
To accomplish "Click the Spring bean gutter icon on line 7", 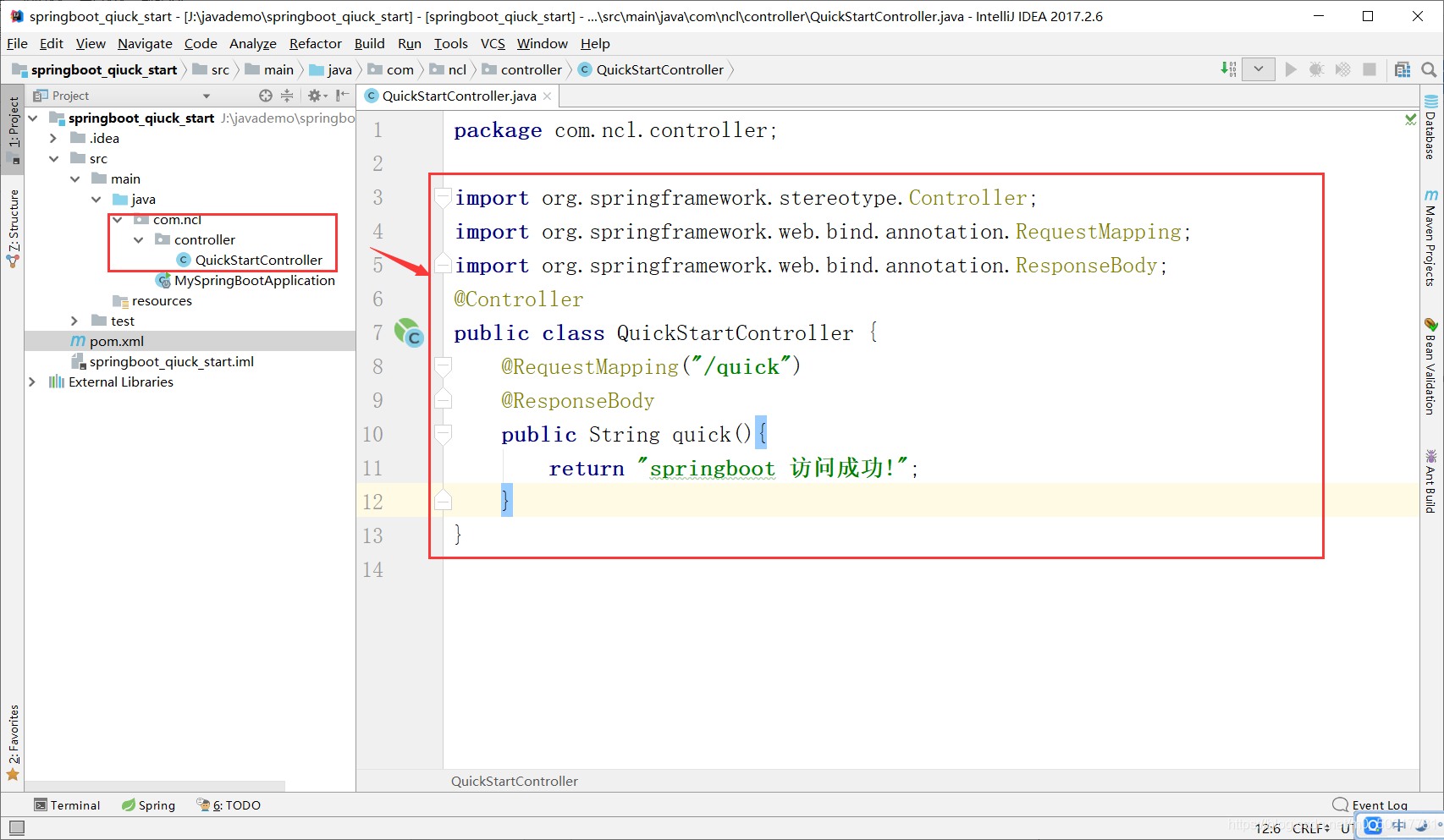I will 409,332.
